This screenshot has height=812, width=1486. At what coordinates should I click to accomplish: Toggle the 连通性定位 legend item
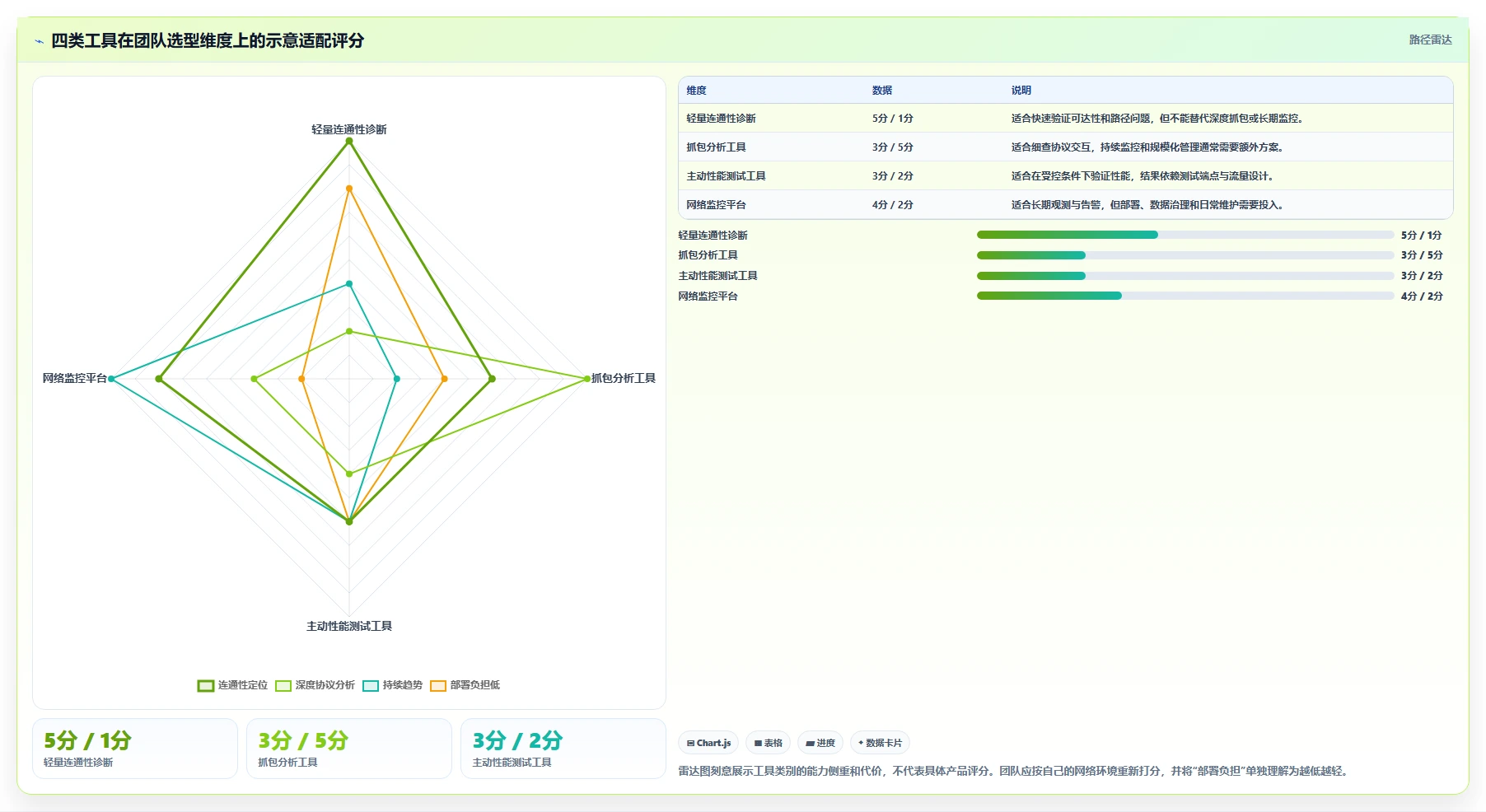click(232, 685)
